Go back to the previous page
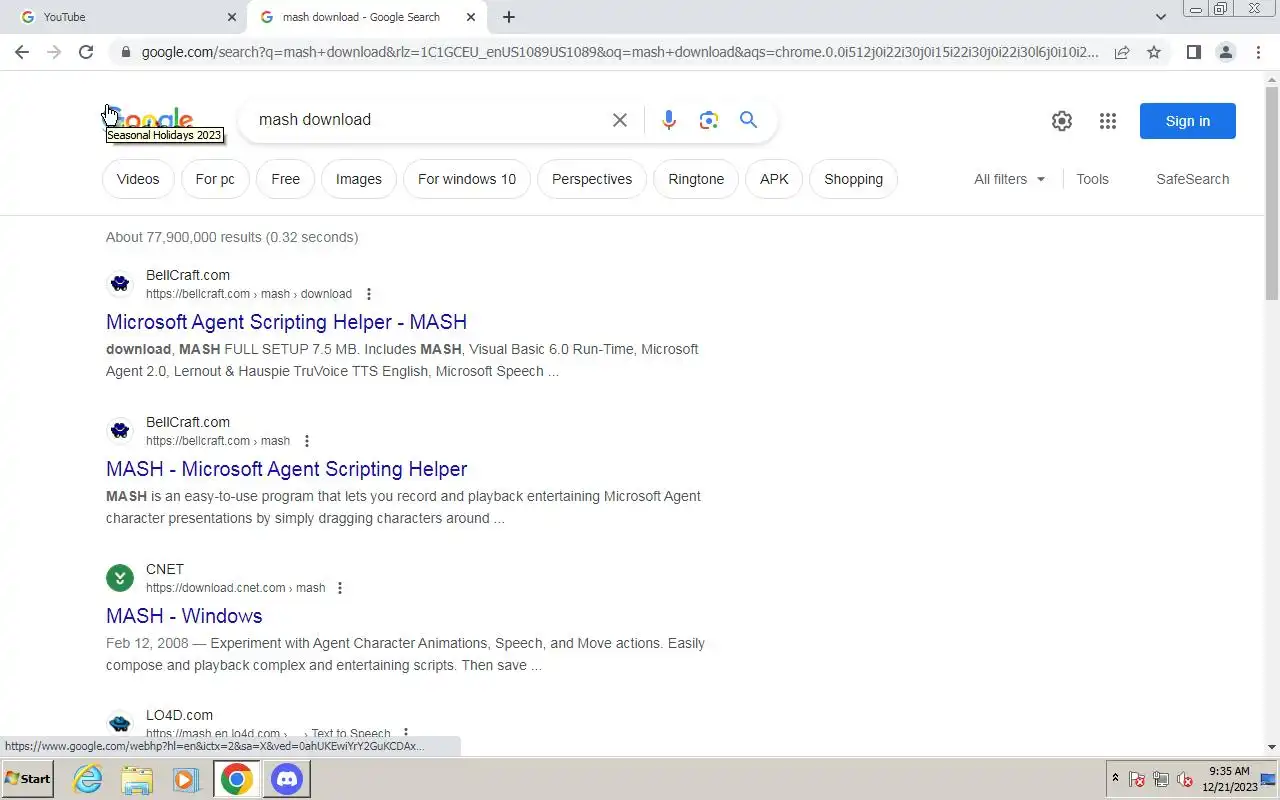 (22, 52)
